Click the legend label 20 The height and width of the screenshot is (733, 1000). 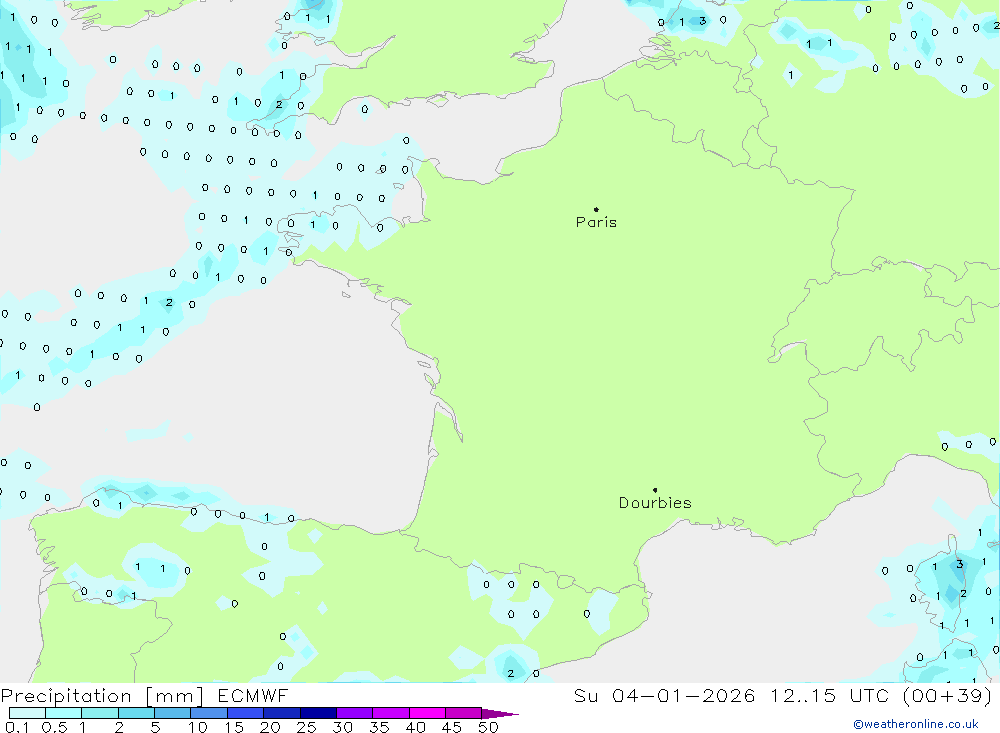(270, 727)
